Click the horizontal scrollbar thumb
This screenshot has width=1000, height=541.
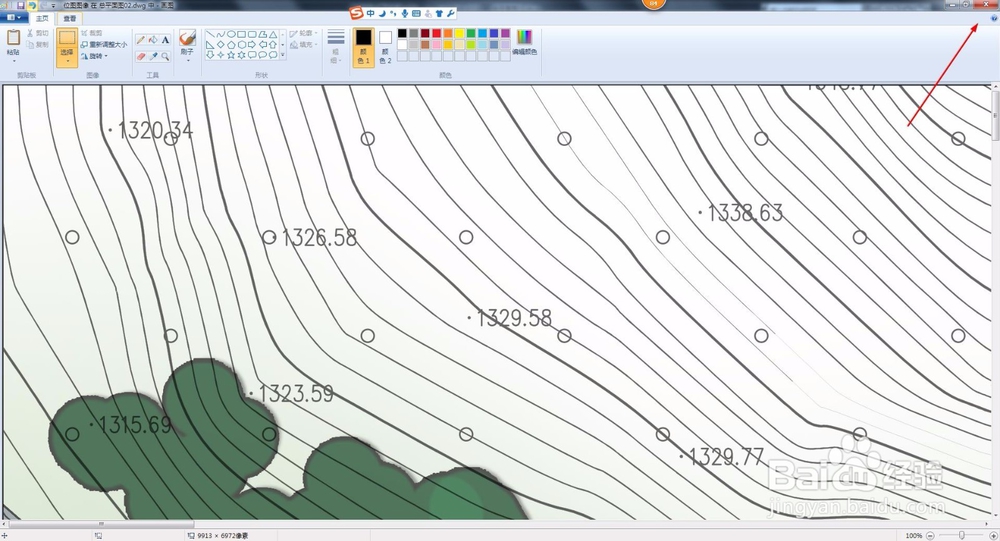point(101,524)
